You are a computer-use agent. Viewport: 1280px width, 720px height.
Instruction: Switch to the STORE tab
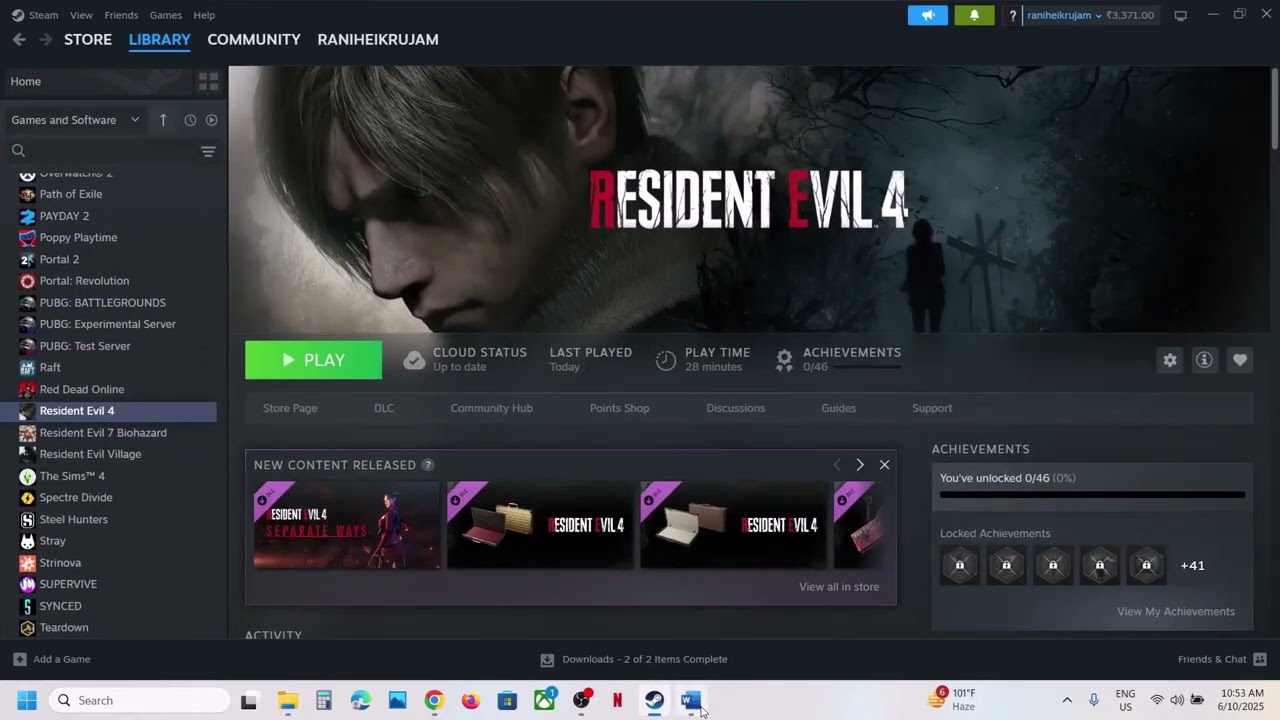click(x=88, y=39)
